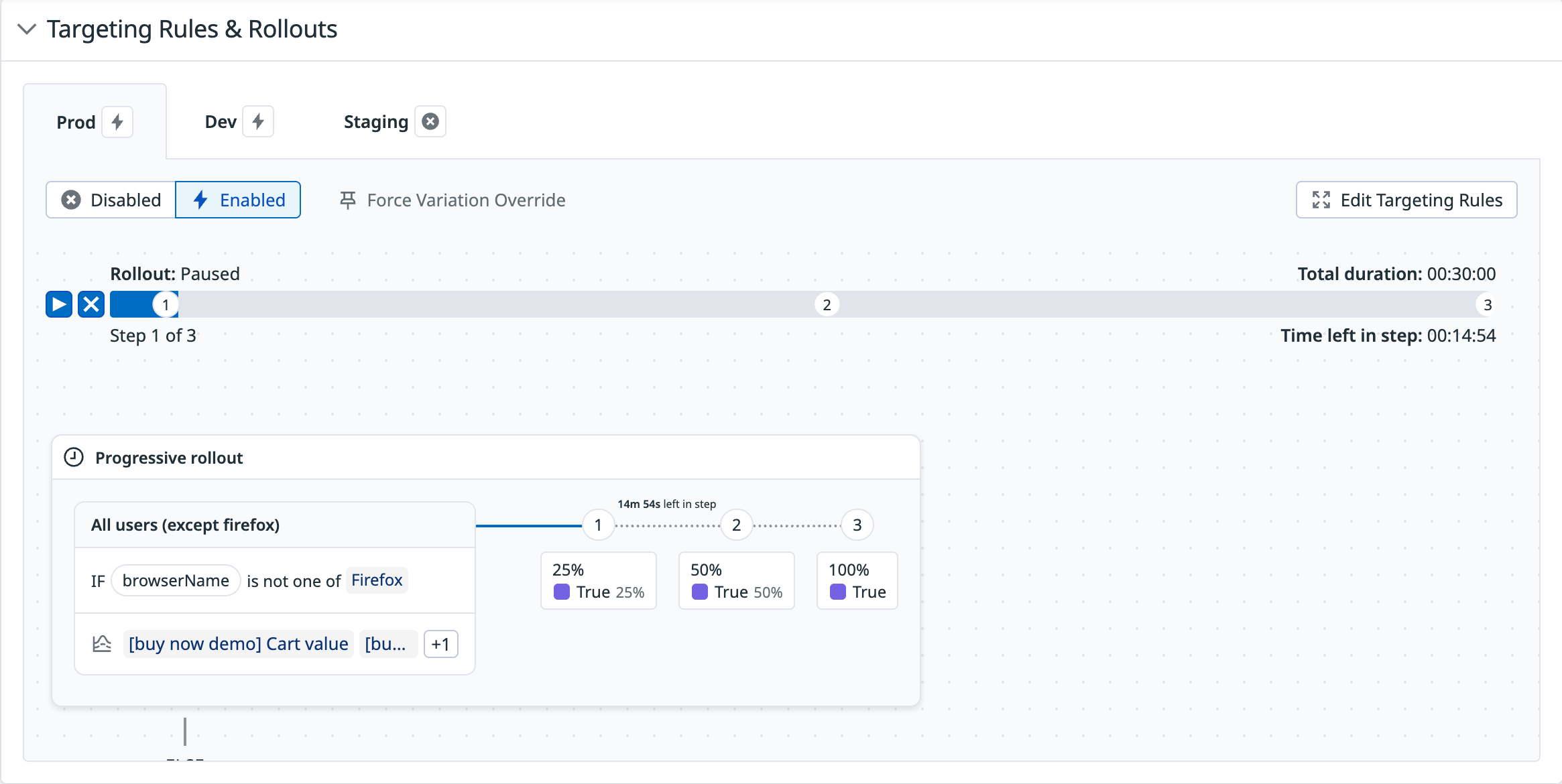The width and height of the screenshot is (1562, 784).
Task: Expand the +1 hidden metric chip
Action: pos(441,643)
